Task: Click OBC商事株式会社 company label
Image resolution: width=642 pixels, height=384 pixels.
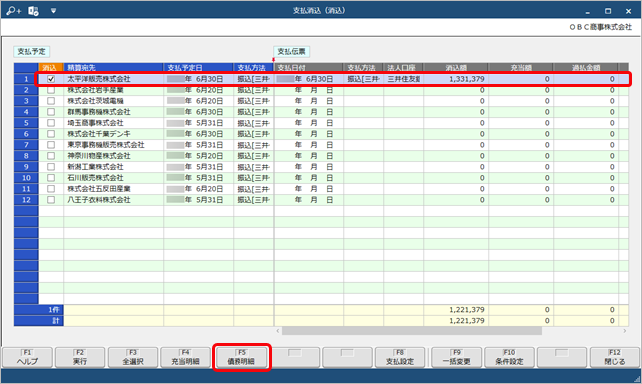Action: click(x=600, y=27)
